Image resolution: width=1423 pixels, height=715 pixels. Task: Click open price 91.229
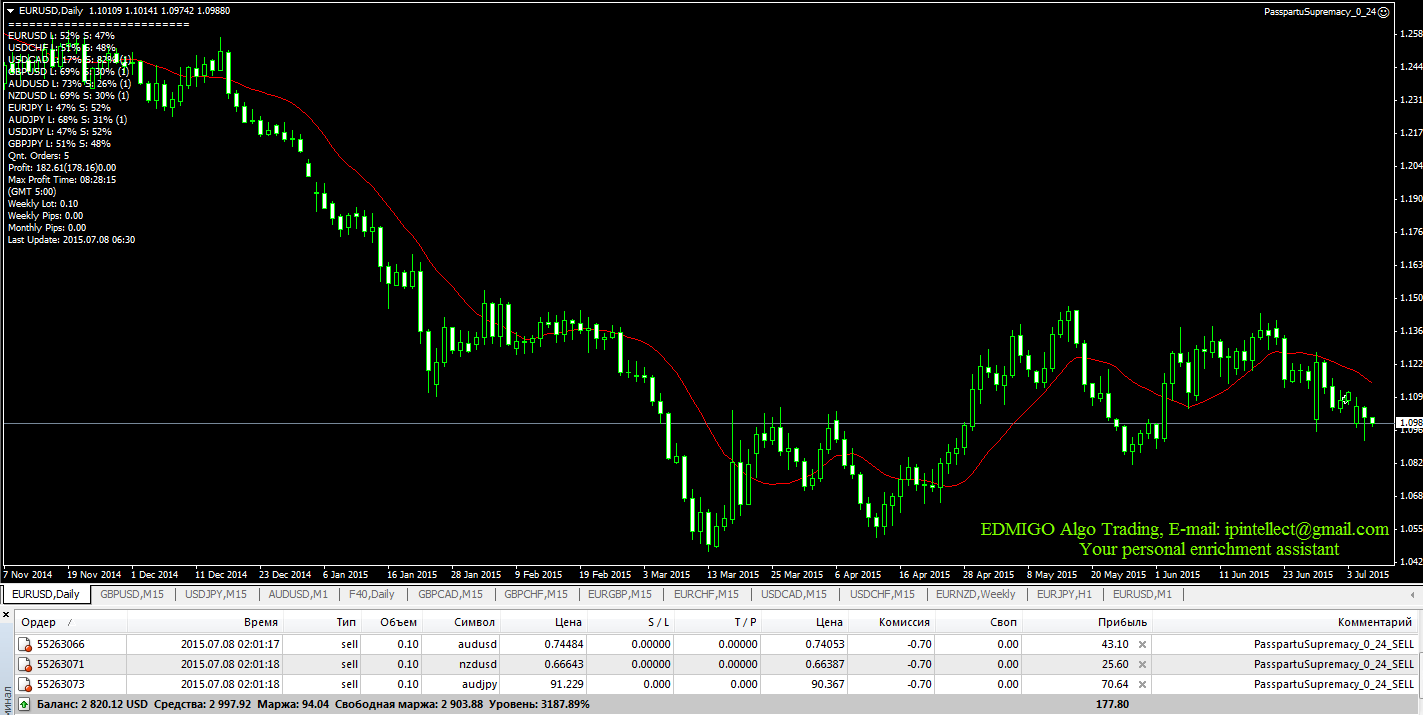point(567,684)
